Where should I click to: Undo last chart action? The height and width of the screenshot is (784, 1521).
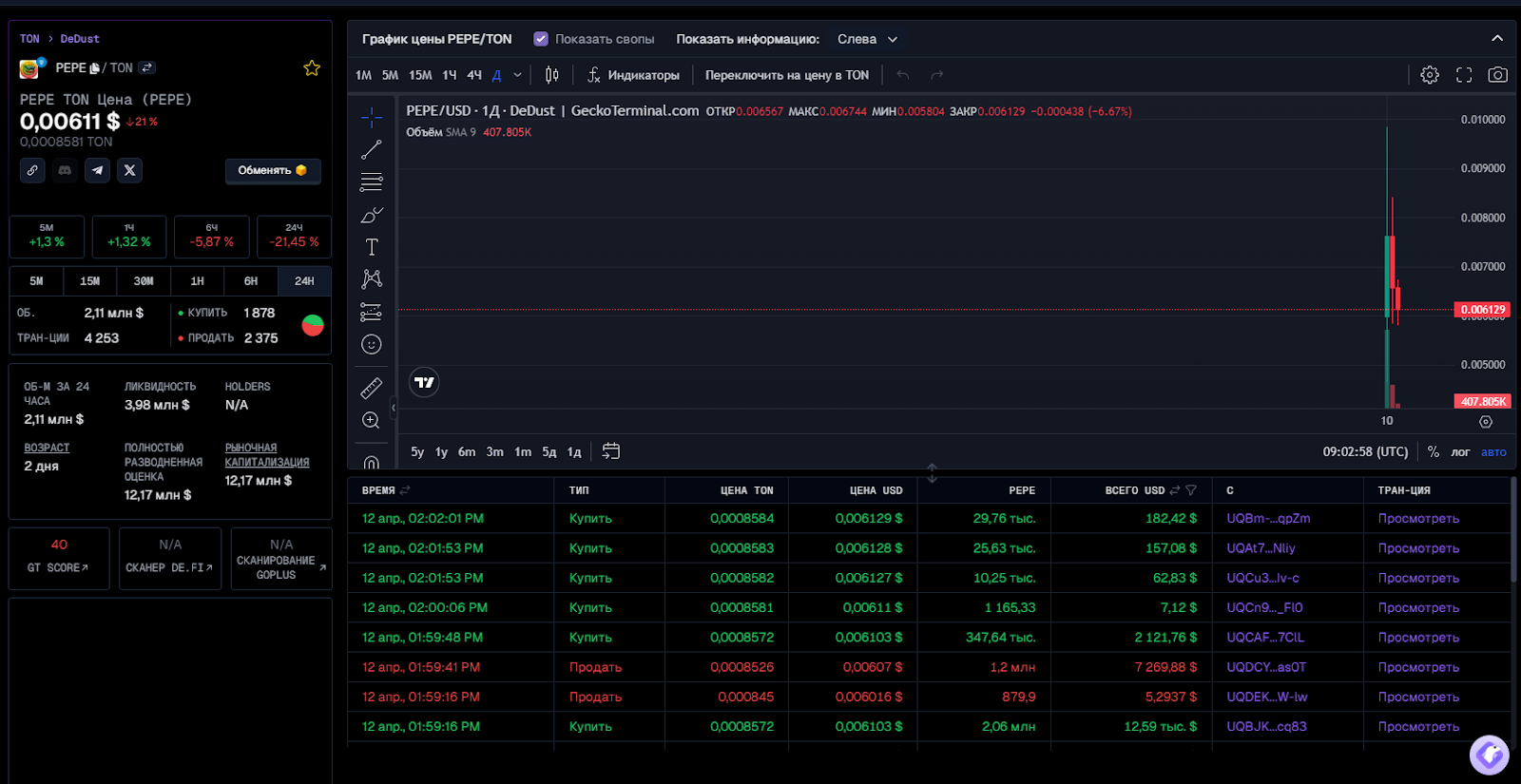pos(903,75)
